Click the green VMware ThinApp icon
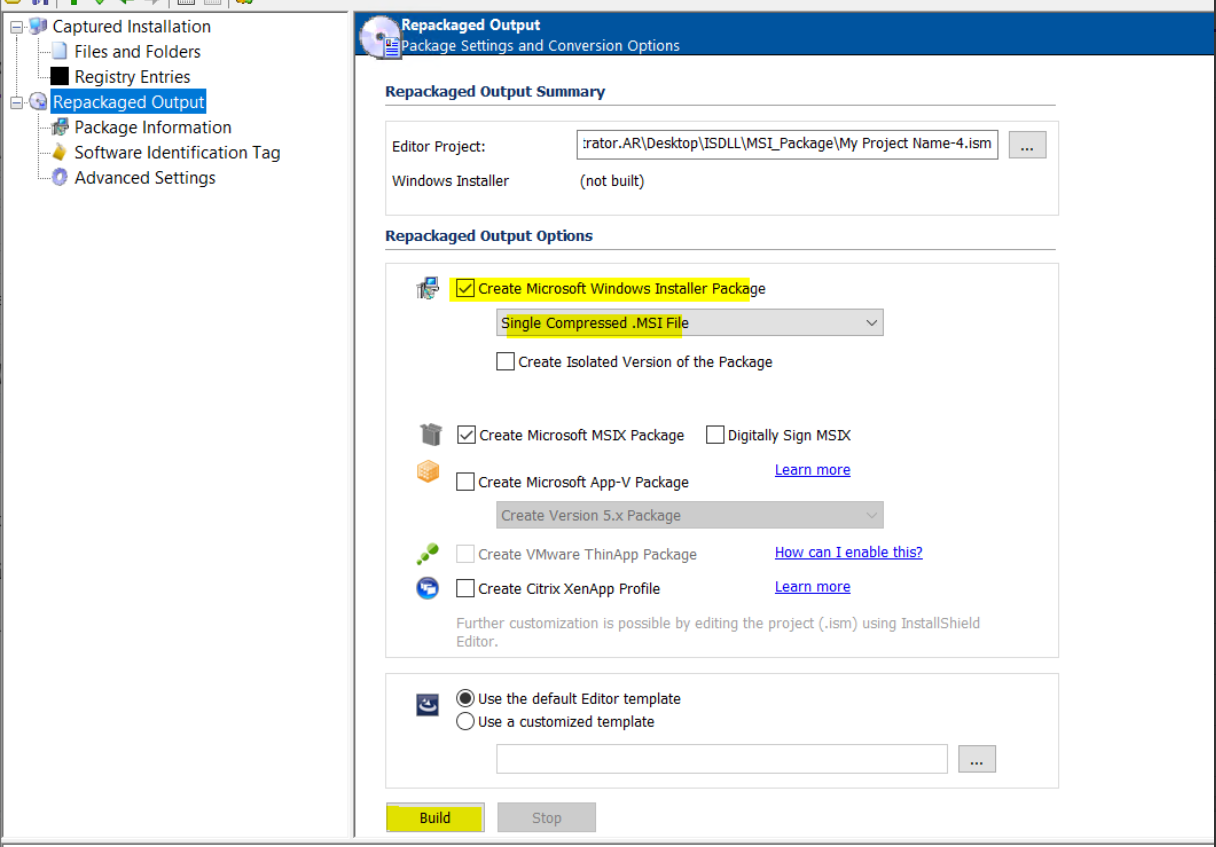 (x=428, y=554)
